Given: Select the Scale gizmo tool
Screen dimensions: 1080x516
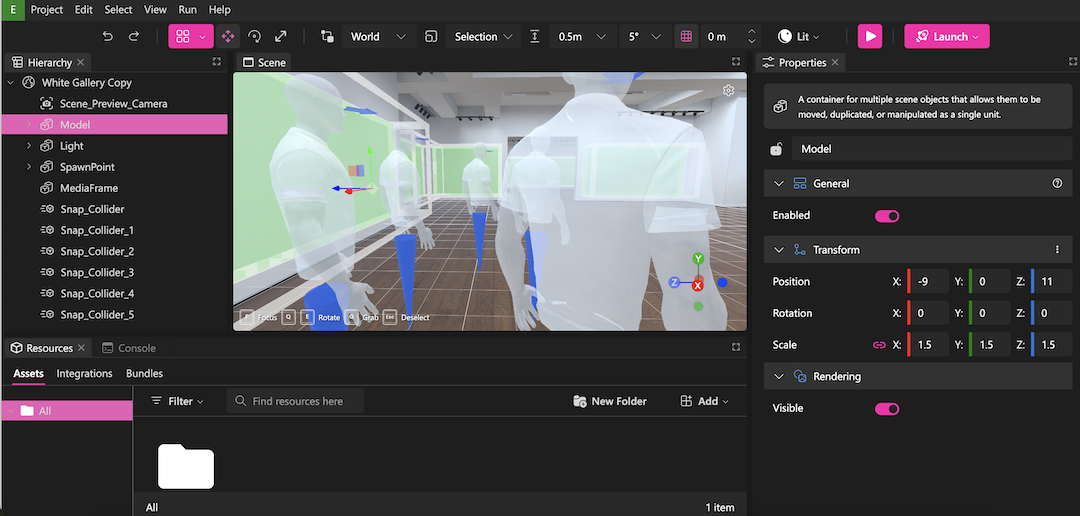Looking at the screenshot, I should click(280, 36).
